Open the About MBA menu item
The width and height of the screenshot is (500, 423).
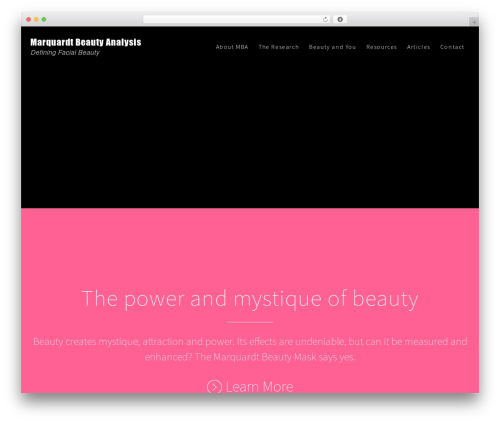pos(232,47)
